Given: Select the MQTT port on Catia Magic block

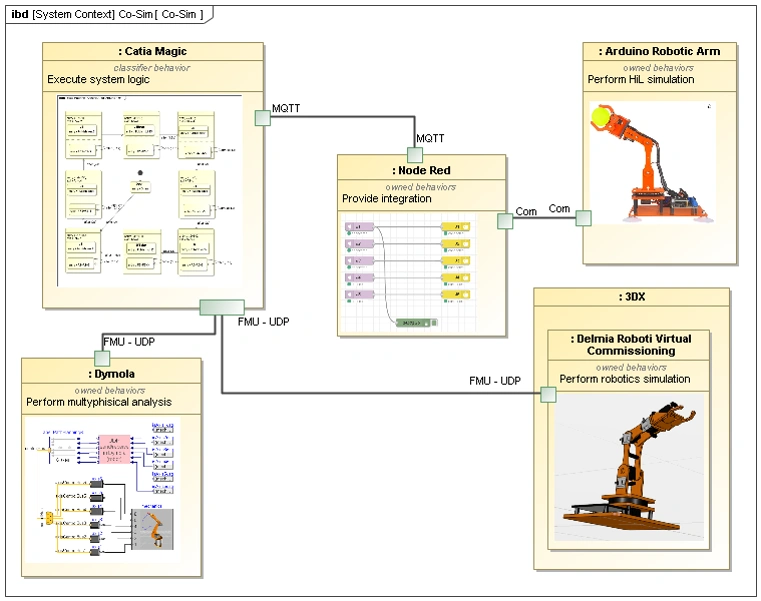Looking at the screenshot, I should click(x=263, y=118).
